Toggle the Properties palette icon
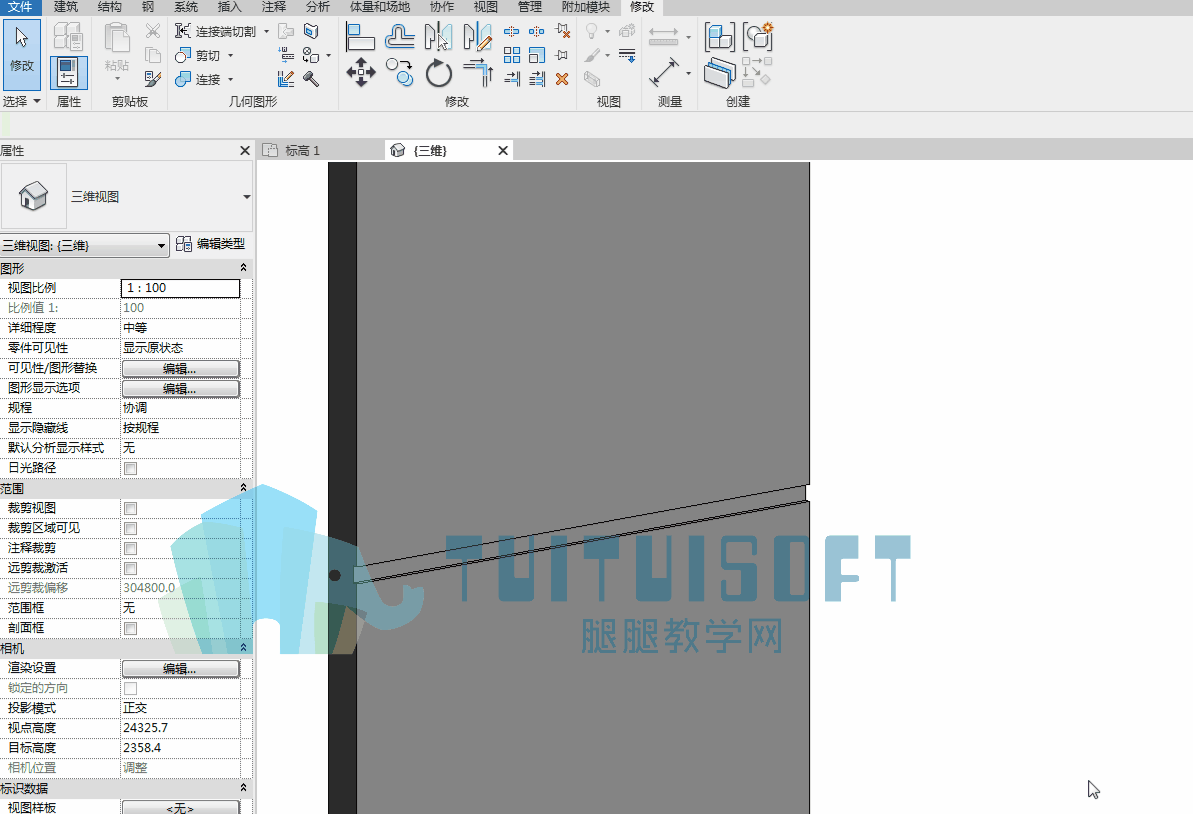This screenshot has height=814, width=1193. (68, 72)
